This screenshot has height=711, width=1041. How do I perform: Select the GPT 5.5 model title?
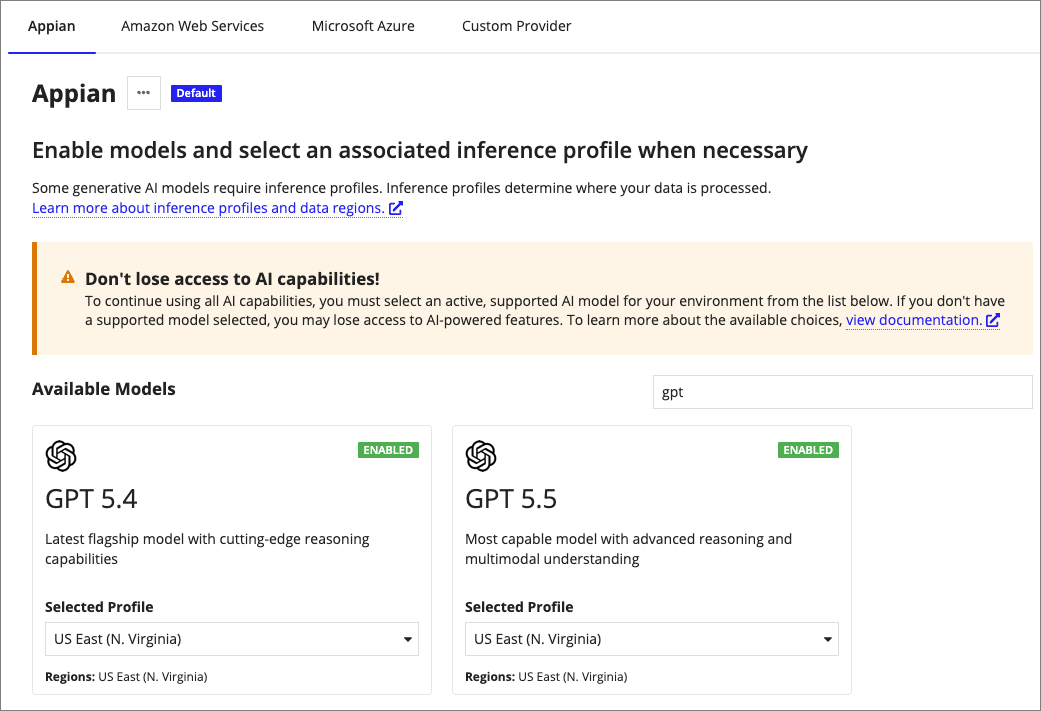[x=511, y=499]
